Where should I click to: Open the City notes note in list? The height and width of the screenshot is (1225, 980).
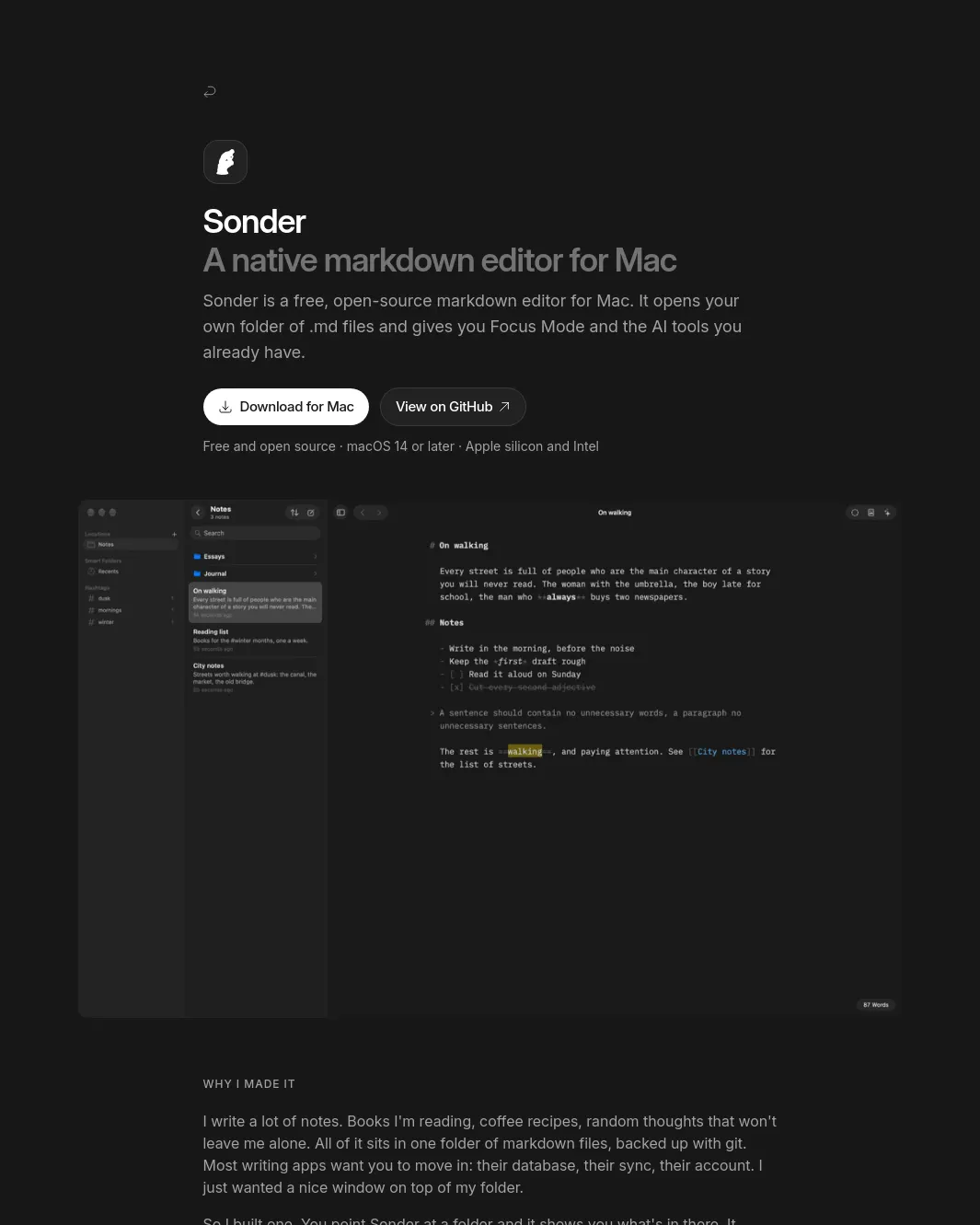[256, 677]
